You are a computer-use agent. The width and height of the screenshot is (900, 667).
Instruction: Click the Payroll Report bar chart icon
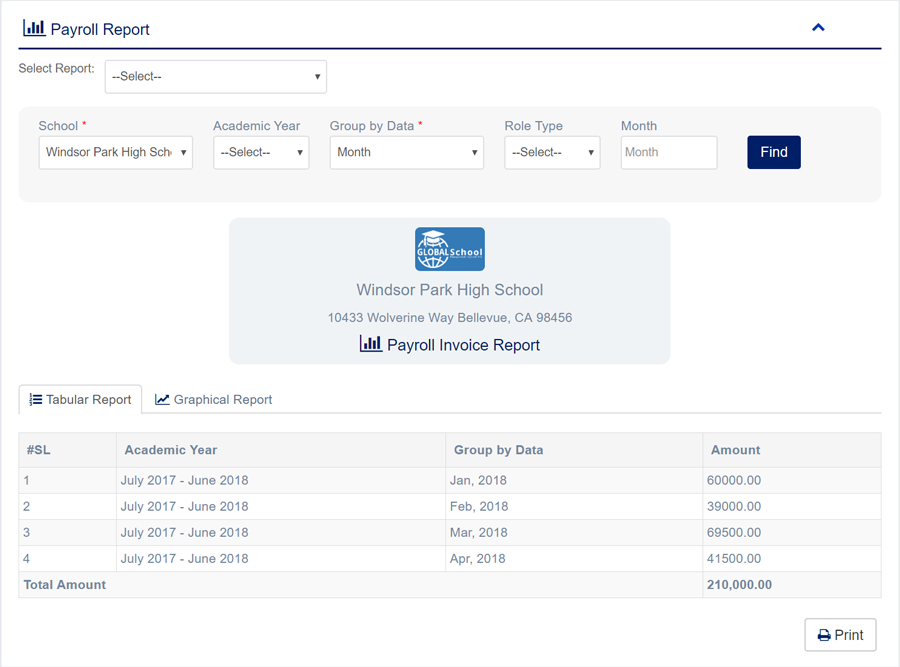point(34,28)
